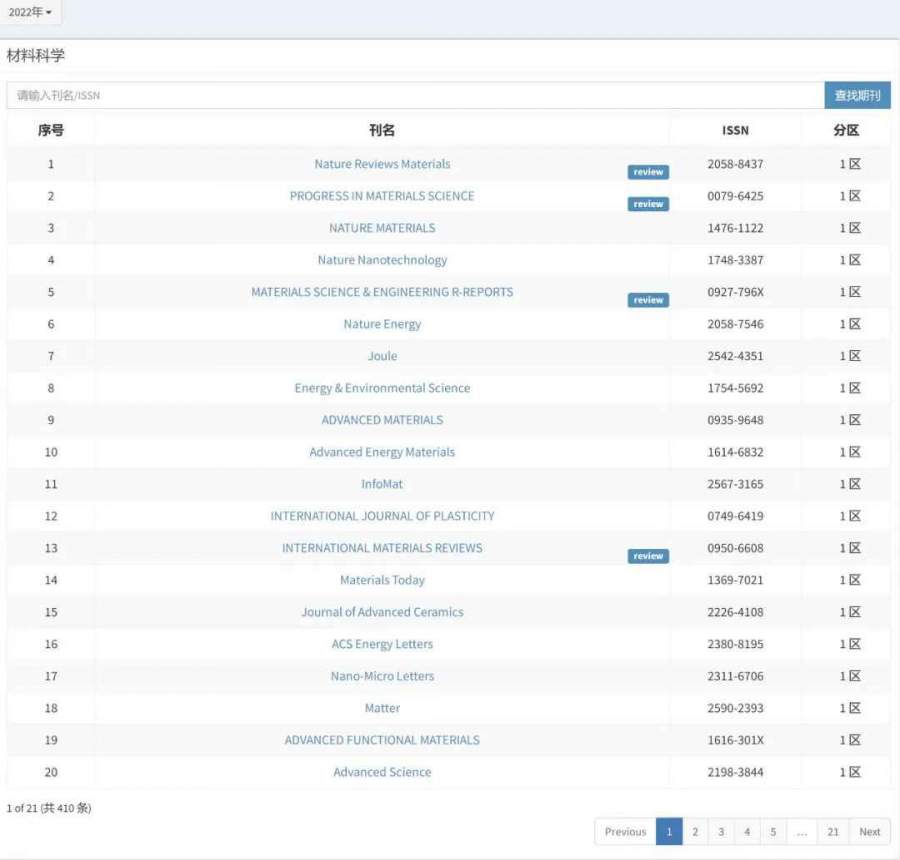Select ISSN 2198-3844 cell
The width and height of the screenshot is (900, 860).
pos(736,773)
